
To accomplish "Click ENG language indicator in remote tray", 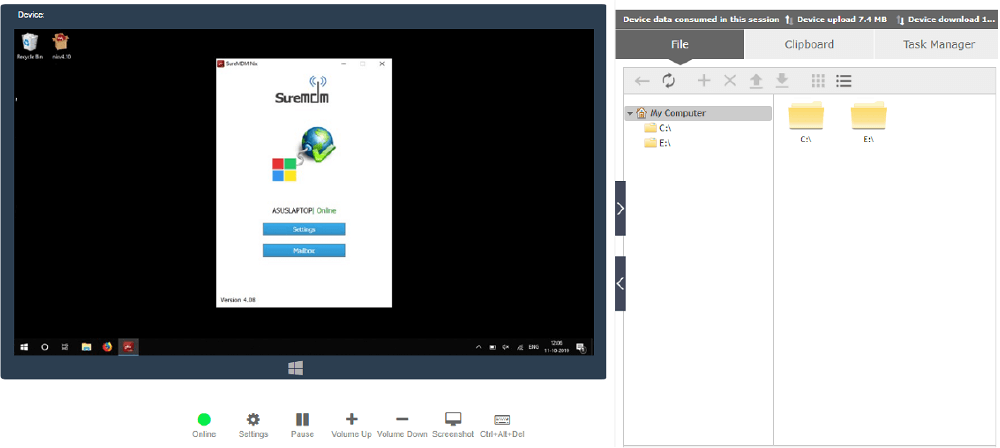I will pyautogui.click(x=533, y=347).
